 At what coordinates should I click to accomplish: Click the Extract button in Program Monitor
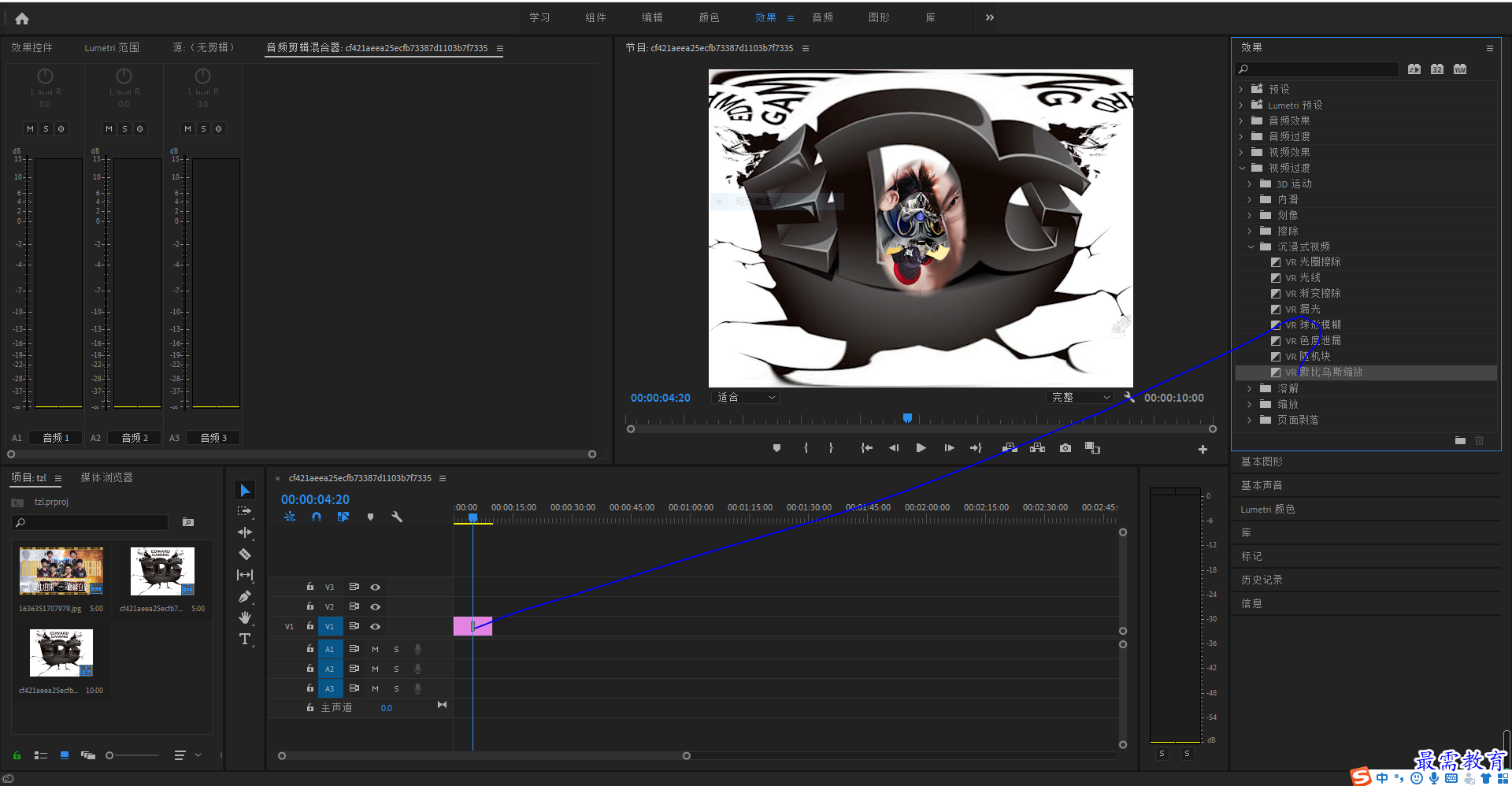(x=1038, y=448)
